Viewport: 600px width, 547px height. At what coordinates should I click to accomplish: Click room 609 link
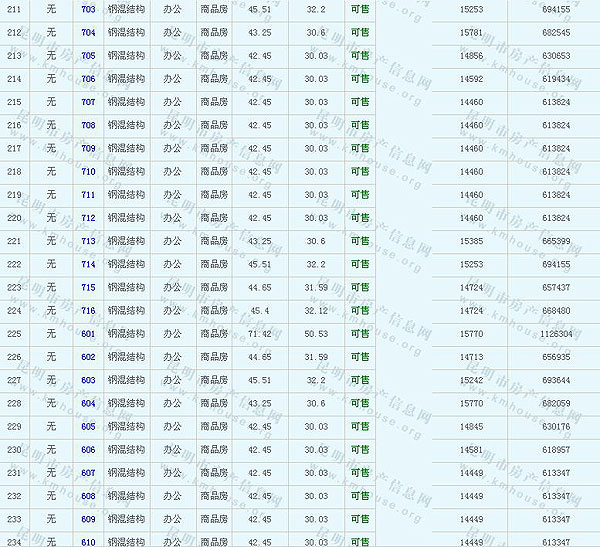[x=88, y=519]
